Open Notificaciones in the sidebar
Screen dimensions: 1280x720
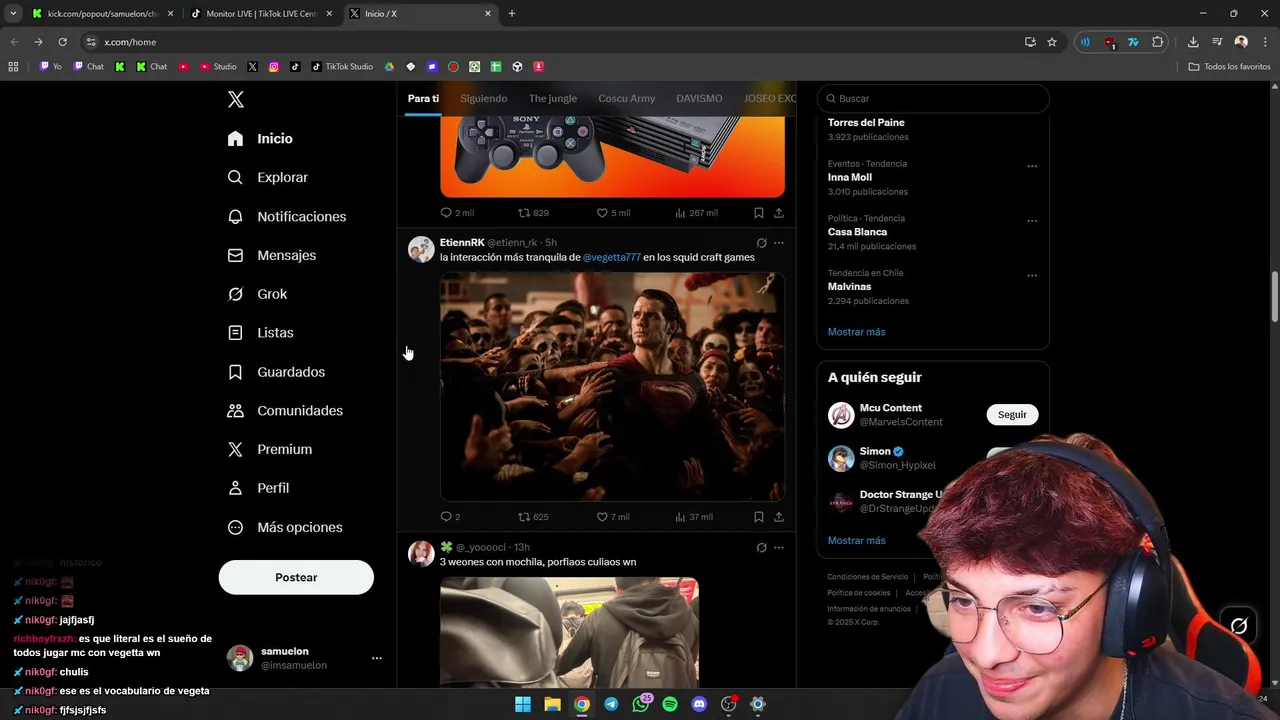tap(287, 216)
